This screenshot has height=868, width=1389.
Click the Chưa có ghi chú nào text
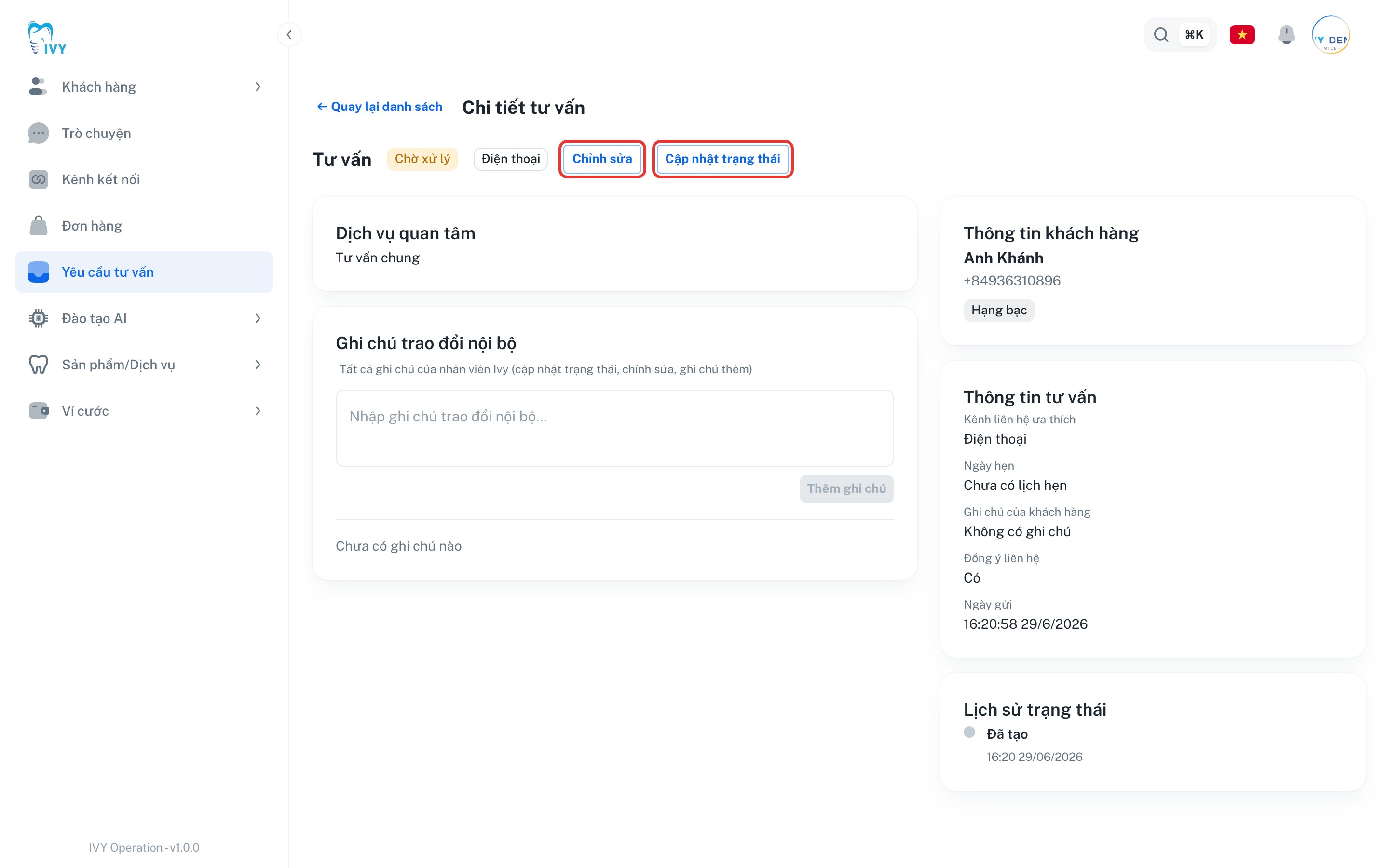point(398,546)
